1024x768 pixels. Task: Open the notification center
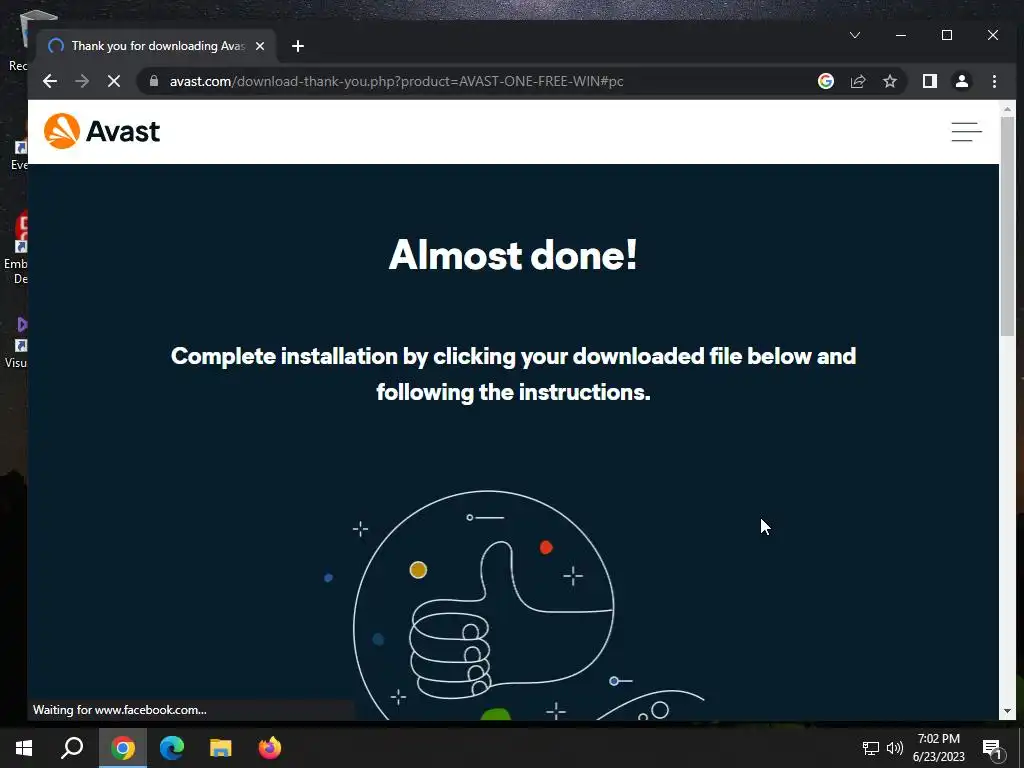[x=991, y=748]
